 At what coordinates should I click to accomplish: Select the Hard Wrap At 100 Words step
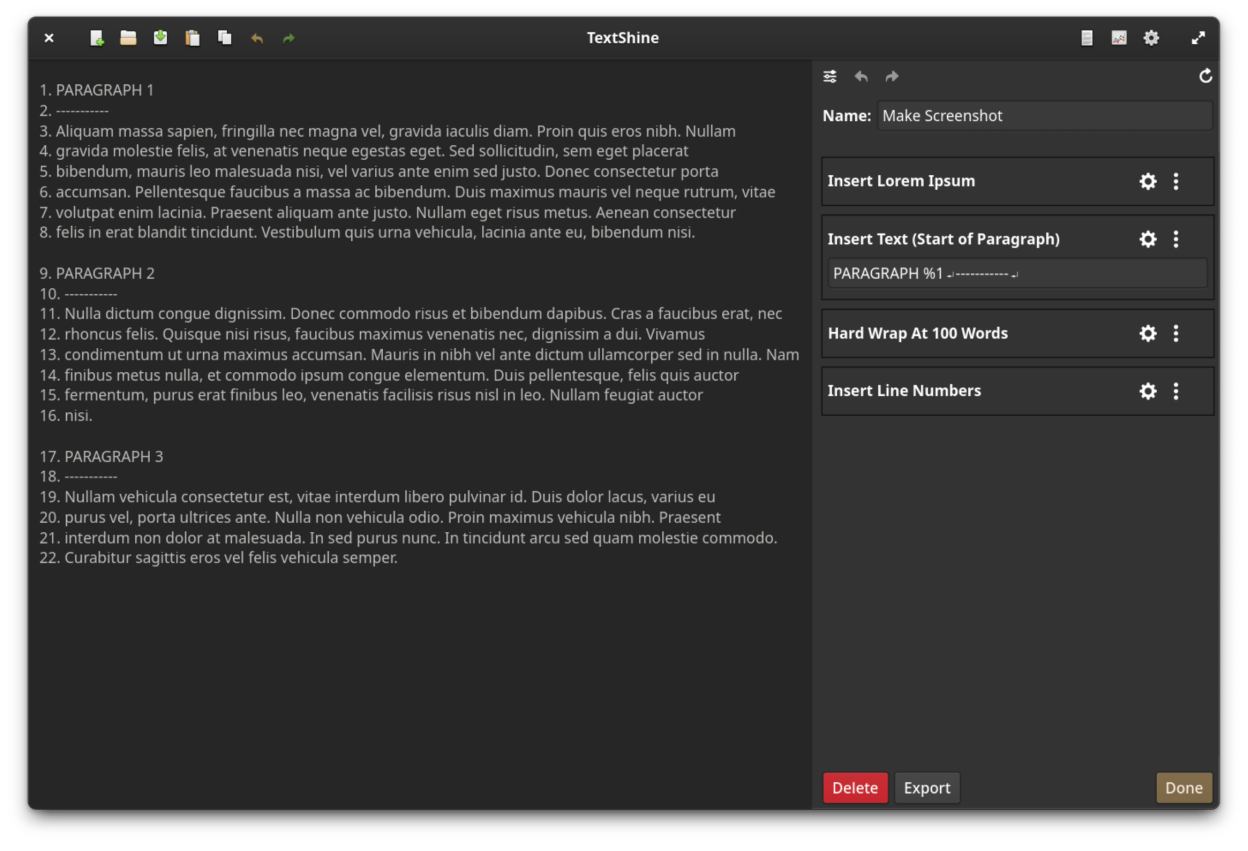coord(1018,333)
